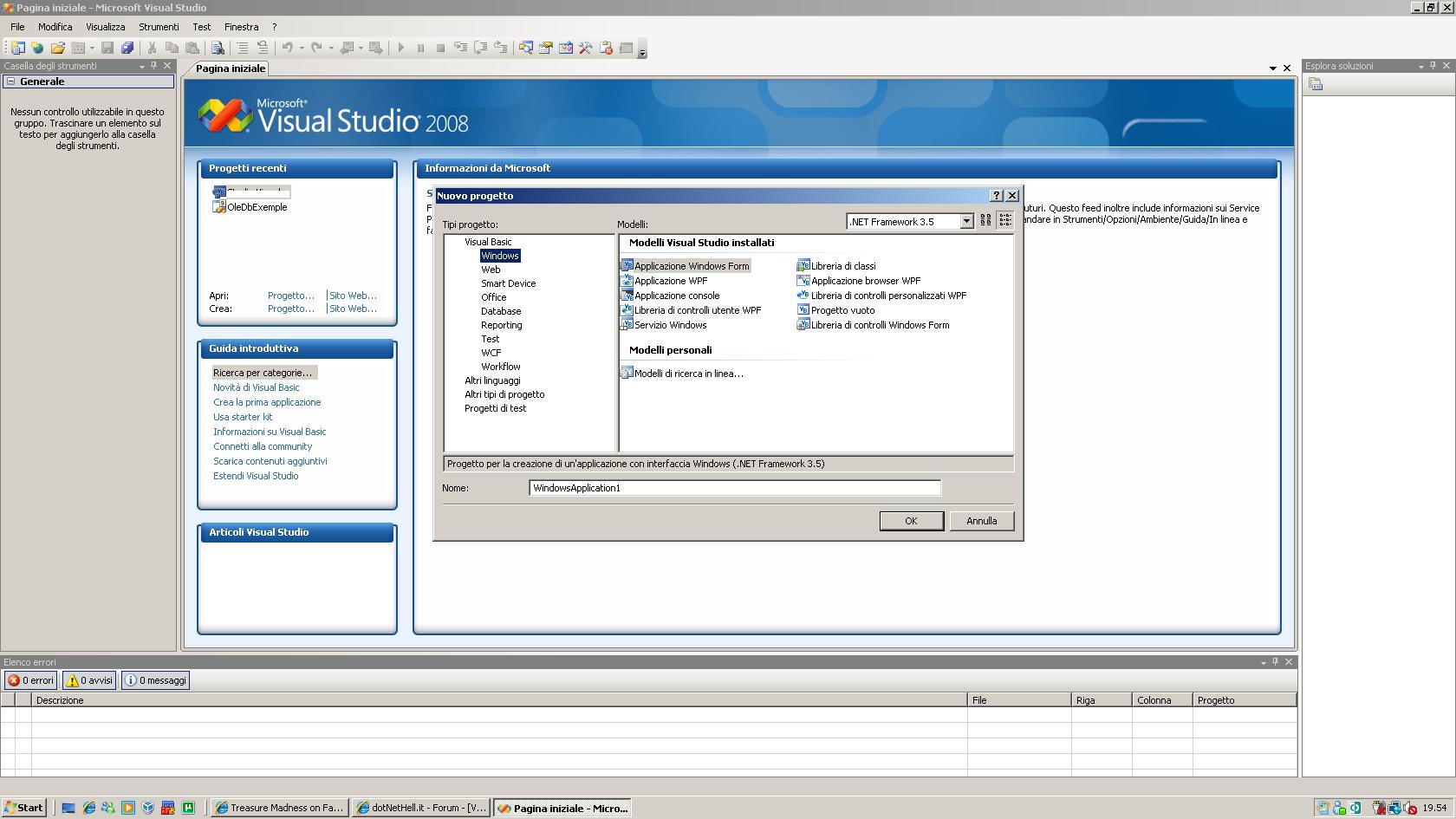Image resolution: width=1456 pixels, height=819 pixels.
Task: Open the File menu
Action: point(17,27)
